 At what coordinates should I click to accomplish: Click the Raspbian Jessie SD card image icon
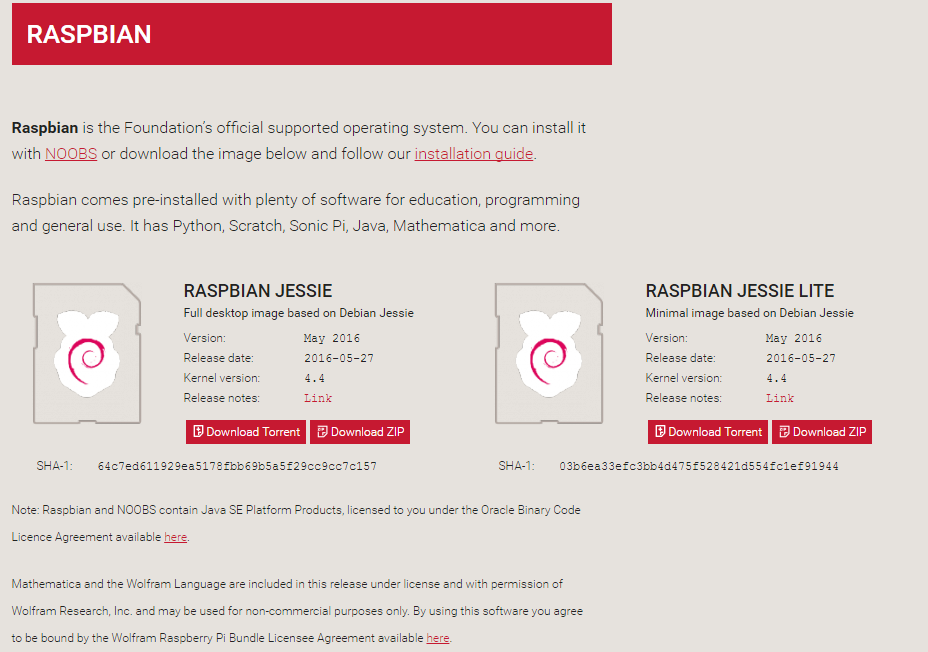87,353
